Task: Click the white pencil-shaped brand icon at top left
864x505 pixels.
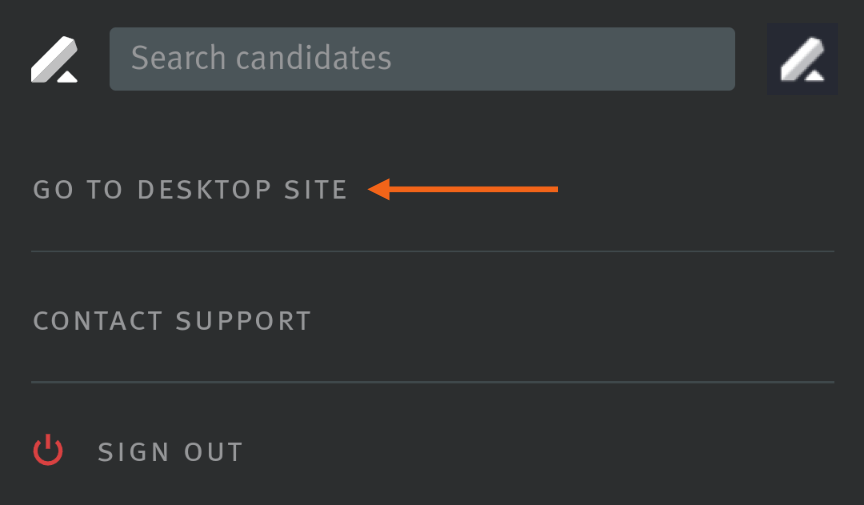Action: pyautogui.click(x=54, y=60)
